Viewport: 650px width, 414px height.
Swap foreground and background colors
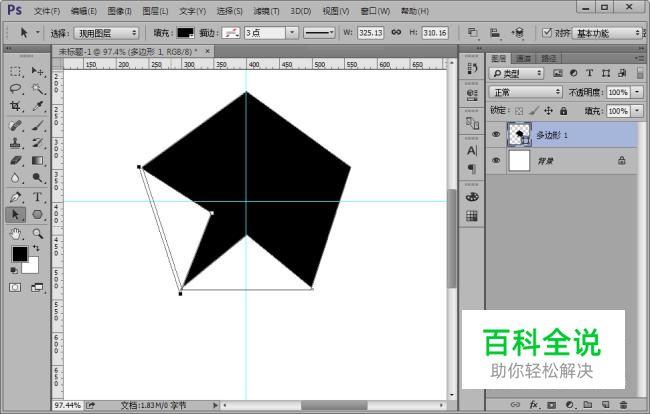(36, 248)
